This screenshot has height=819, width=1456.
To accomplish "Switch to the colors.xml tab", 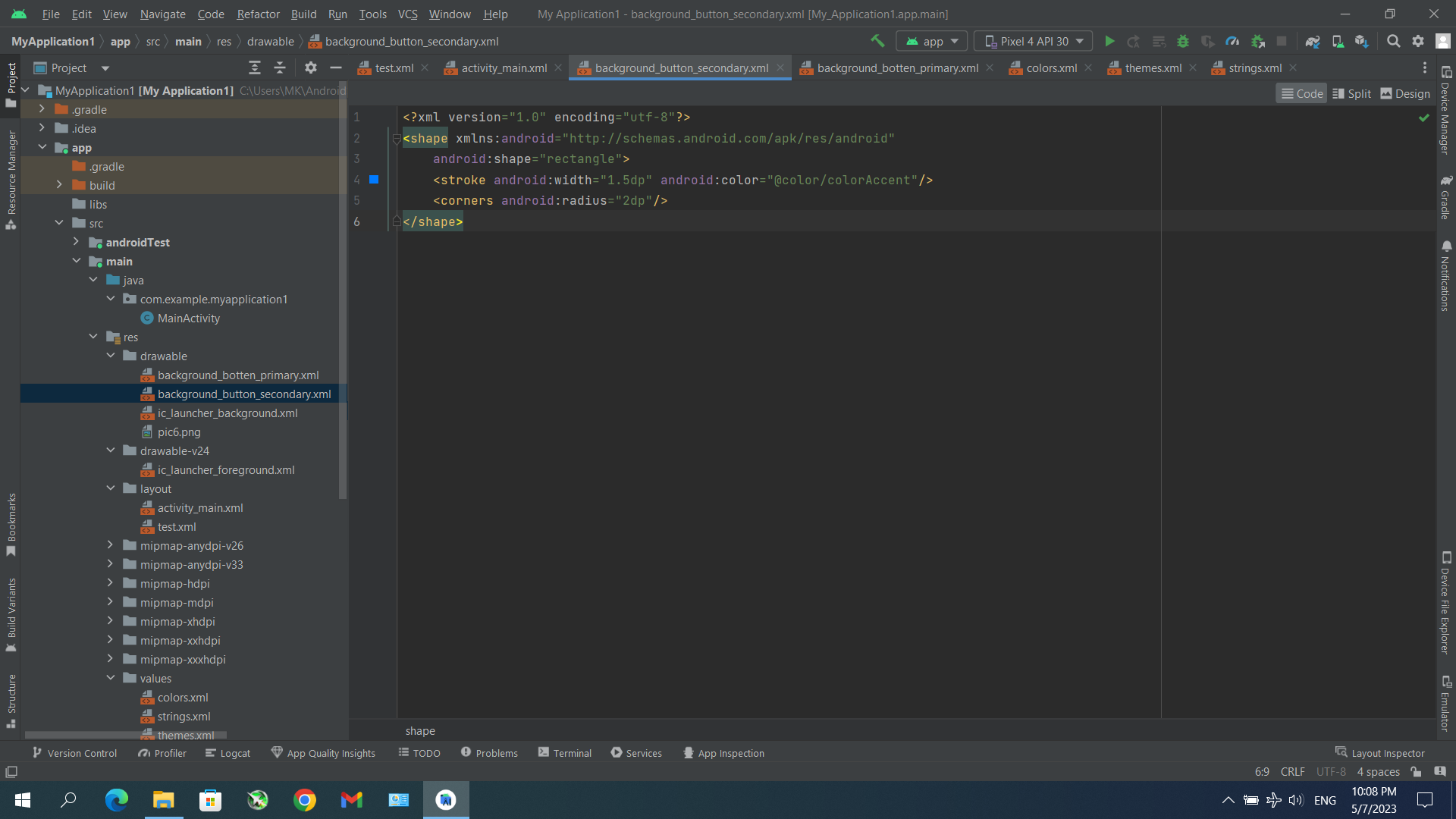I will coord(1051,68).
